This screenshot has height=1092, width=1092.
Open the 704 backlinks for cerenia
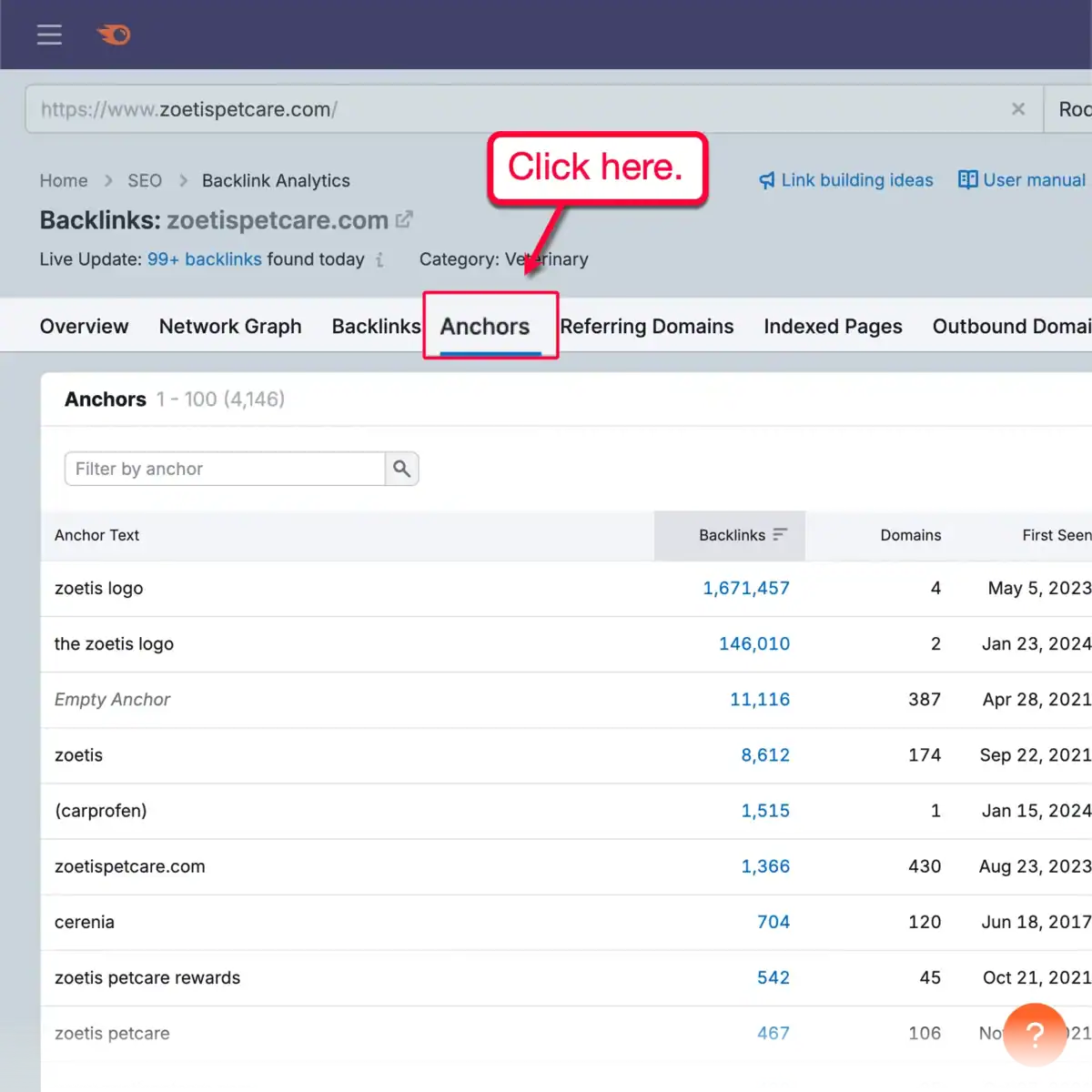773,922
